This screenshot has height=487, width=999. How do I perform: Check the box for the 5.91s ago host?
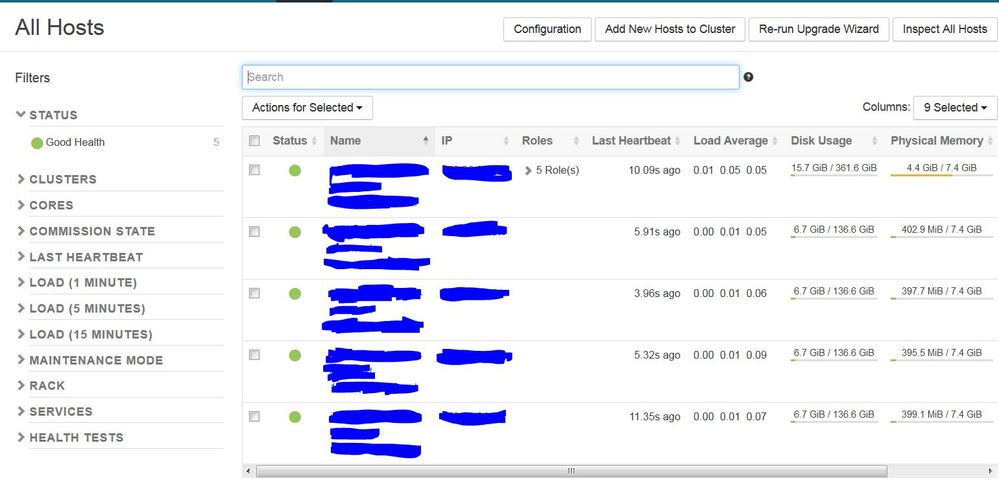point(254,232)
